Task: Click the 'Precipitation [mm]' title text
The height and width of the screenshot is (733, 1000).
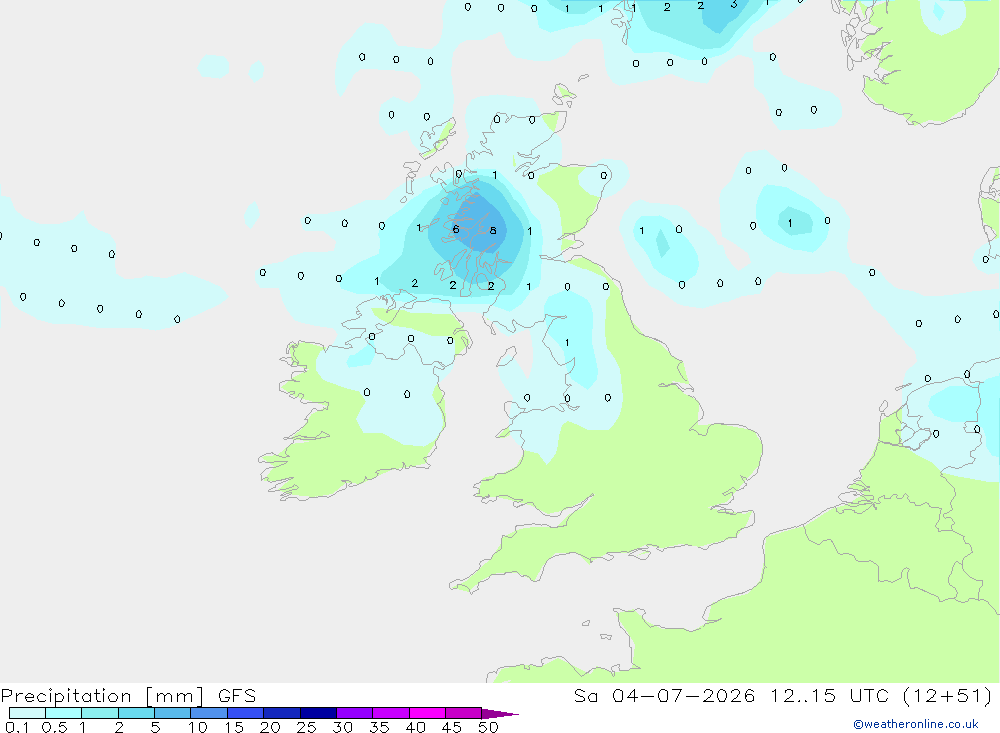Action: [x=102, y=696]
